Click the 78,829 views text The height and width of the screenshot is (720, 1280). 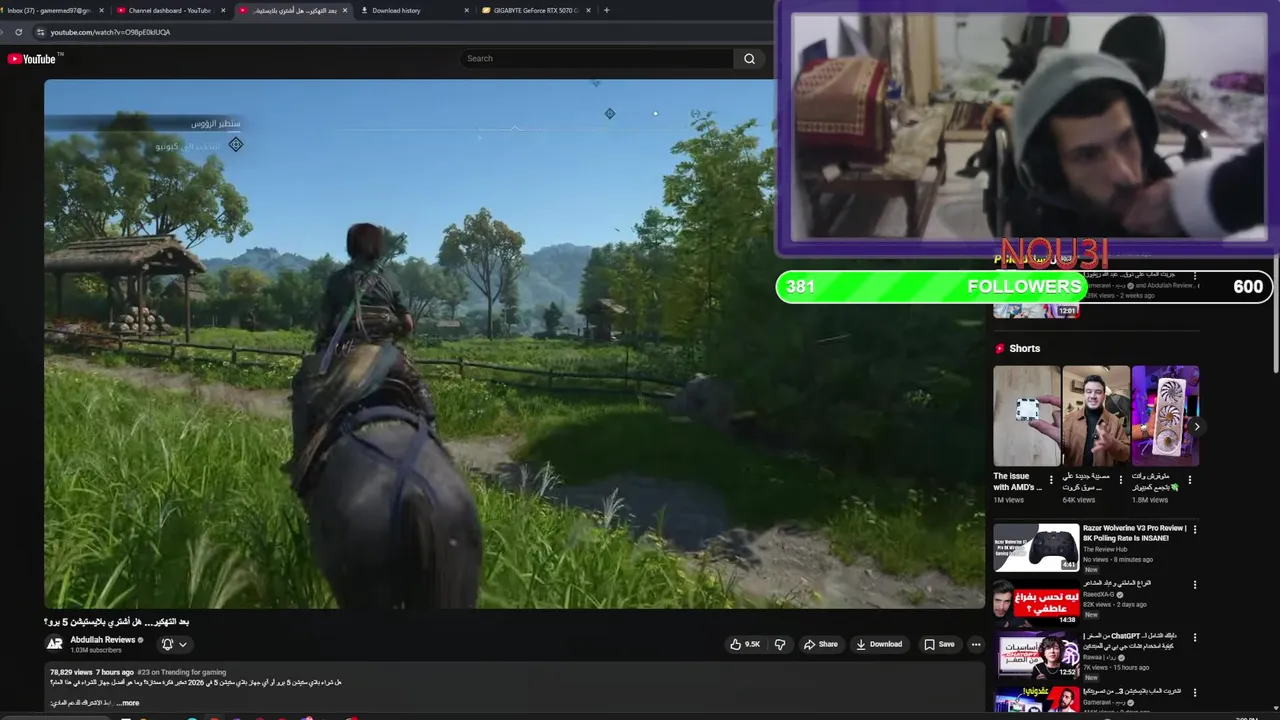[x=70, y=672]
